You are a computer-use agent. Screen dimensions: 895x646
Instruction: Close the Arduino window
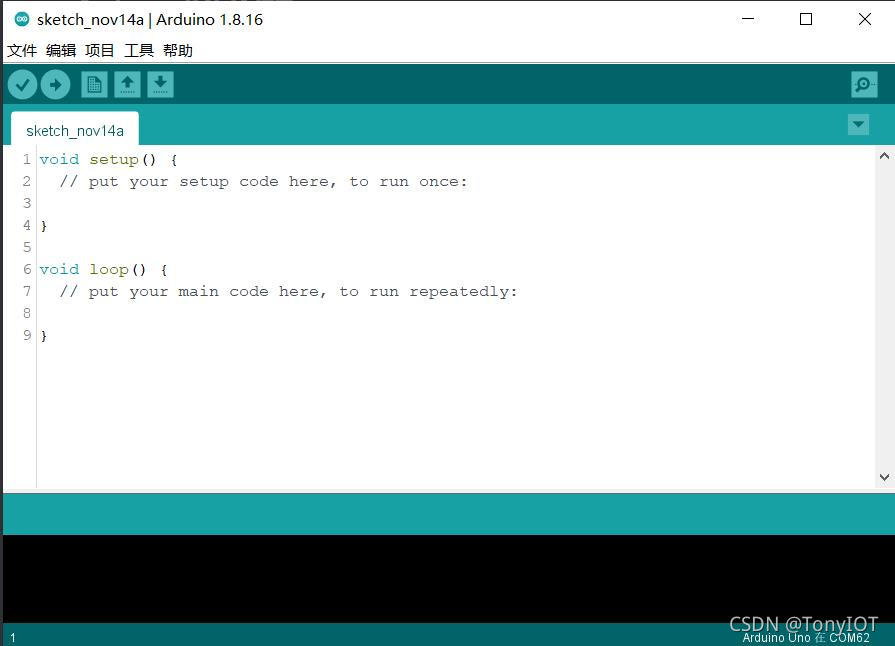click(x=865, y=19)
